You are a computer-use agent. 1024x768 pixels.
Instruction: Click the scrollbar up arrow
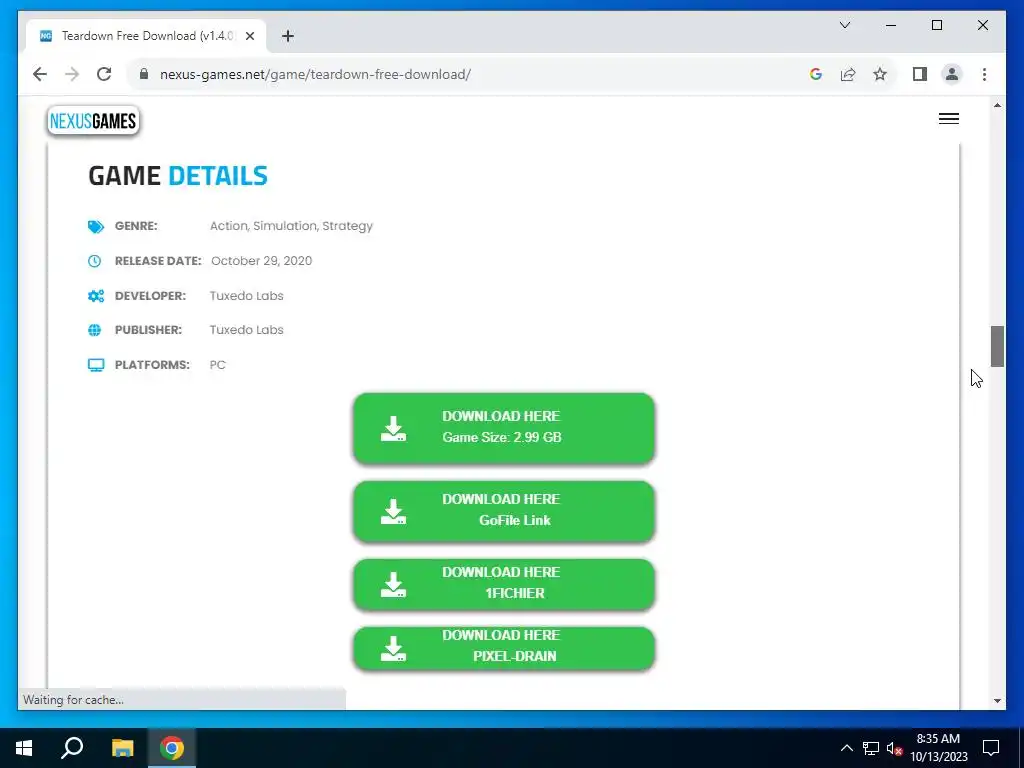pos(997,105)
